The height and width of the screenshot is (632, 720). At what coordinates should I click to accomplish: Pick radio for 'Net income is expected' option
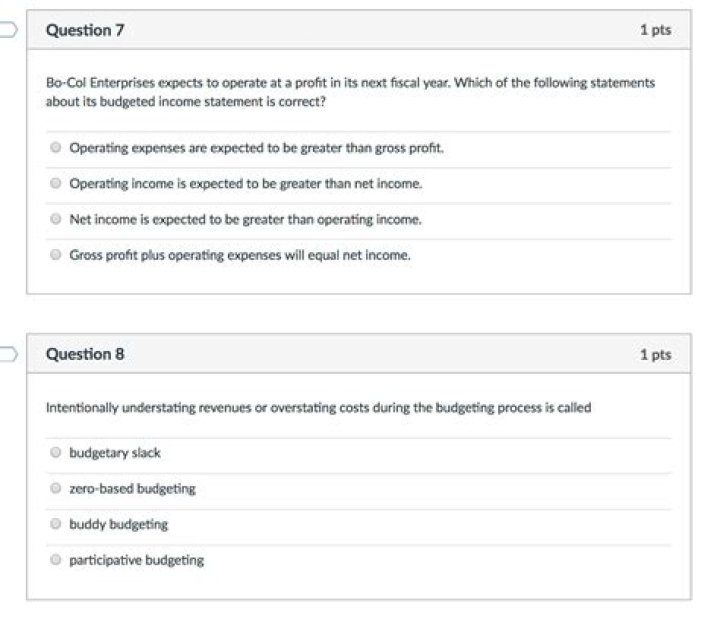pyautogui.click(x=56, y=219)
